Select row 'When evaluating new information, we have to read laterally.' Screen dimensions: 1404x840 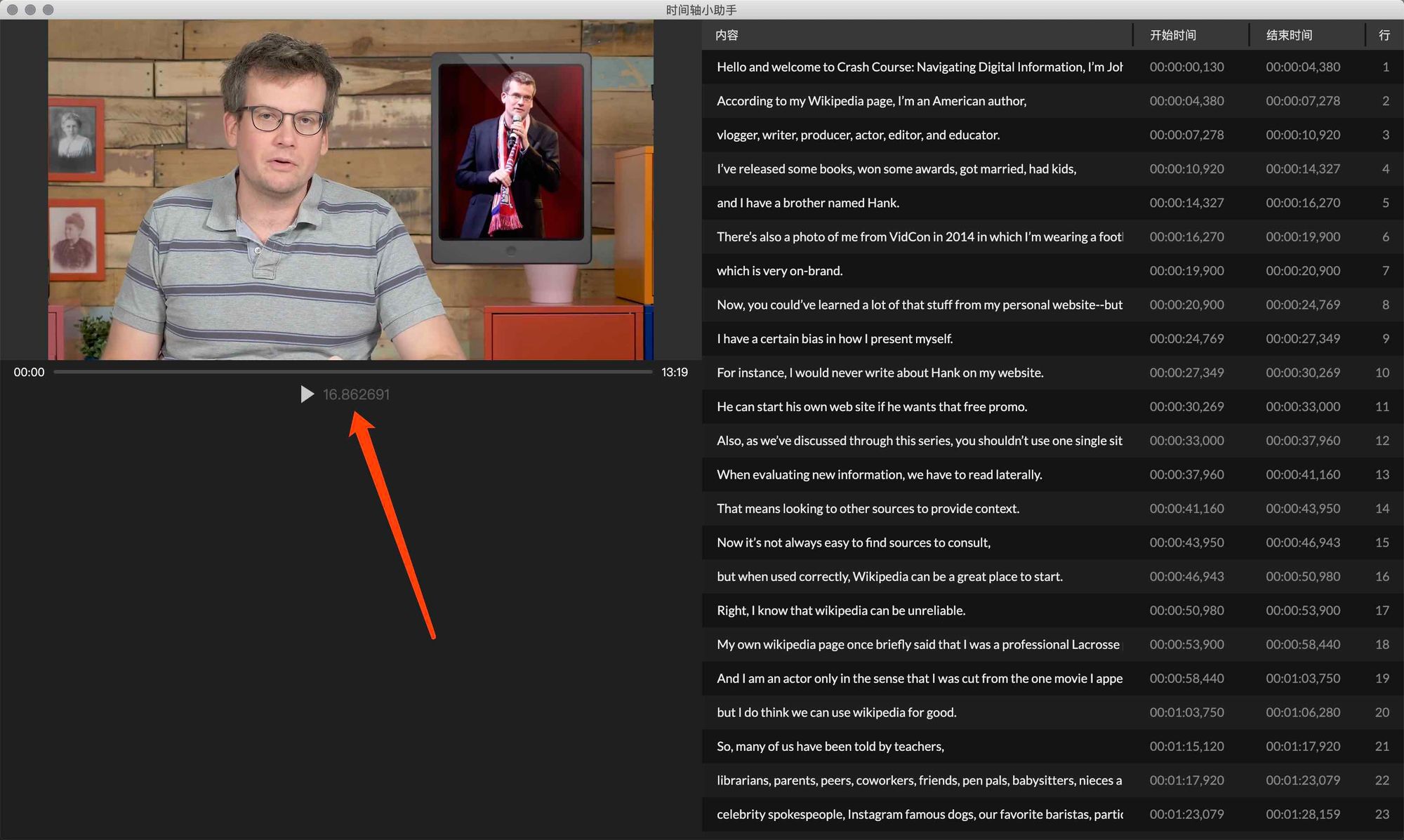[x=879, y=475]
